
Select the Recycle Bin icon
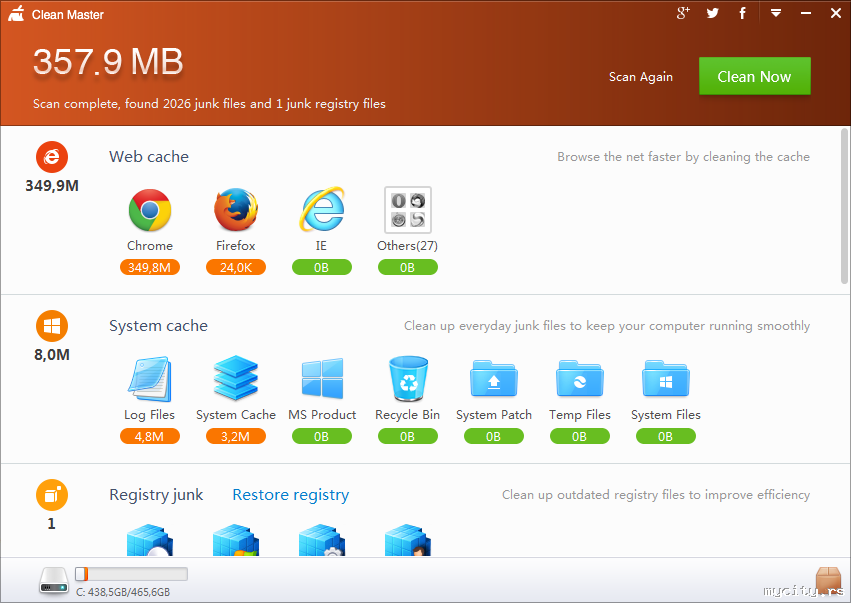coord(408,378)
